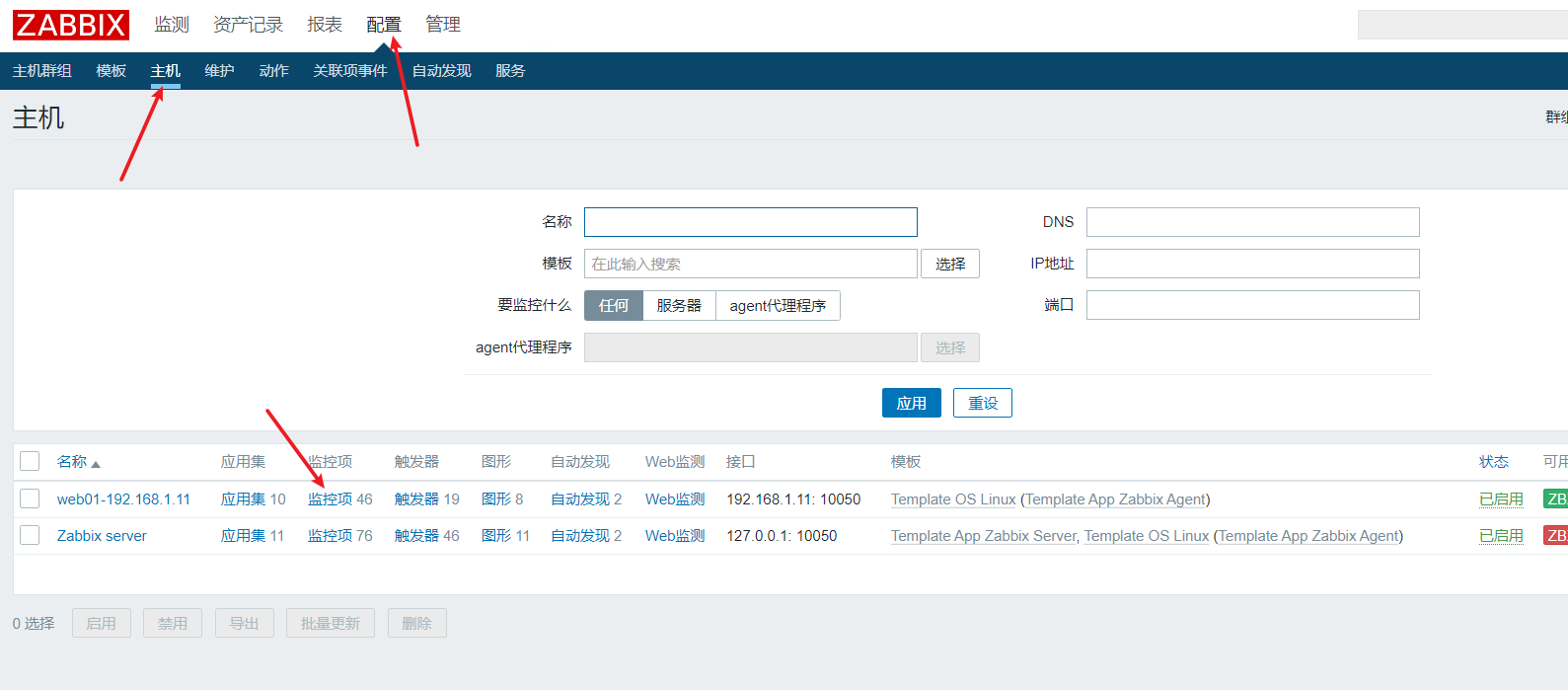
Task: Click interface text 192.168.1.11: 10050
Action: (793, 499)
